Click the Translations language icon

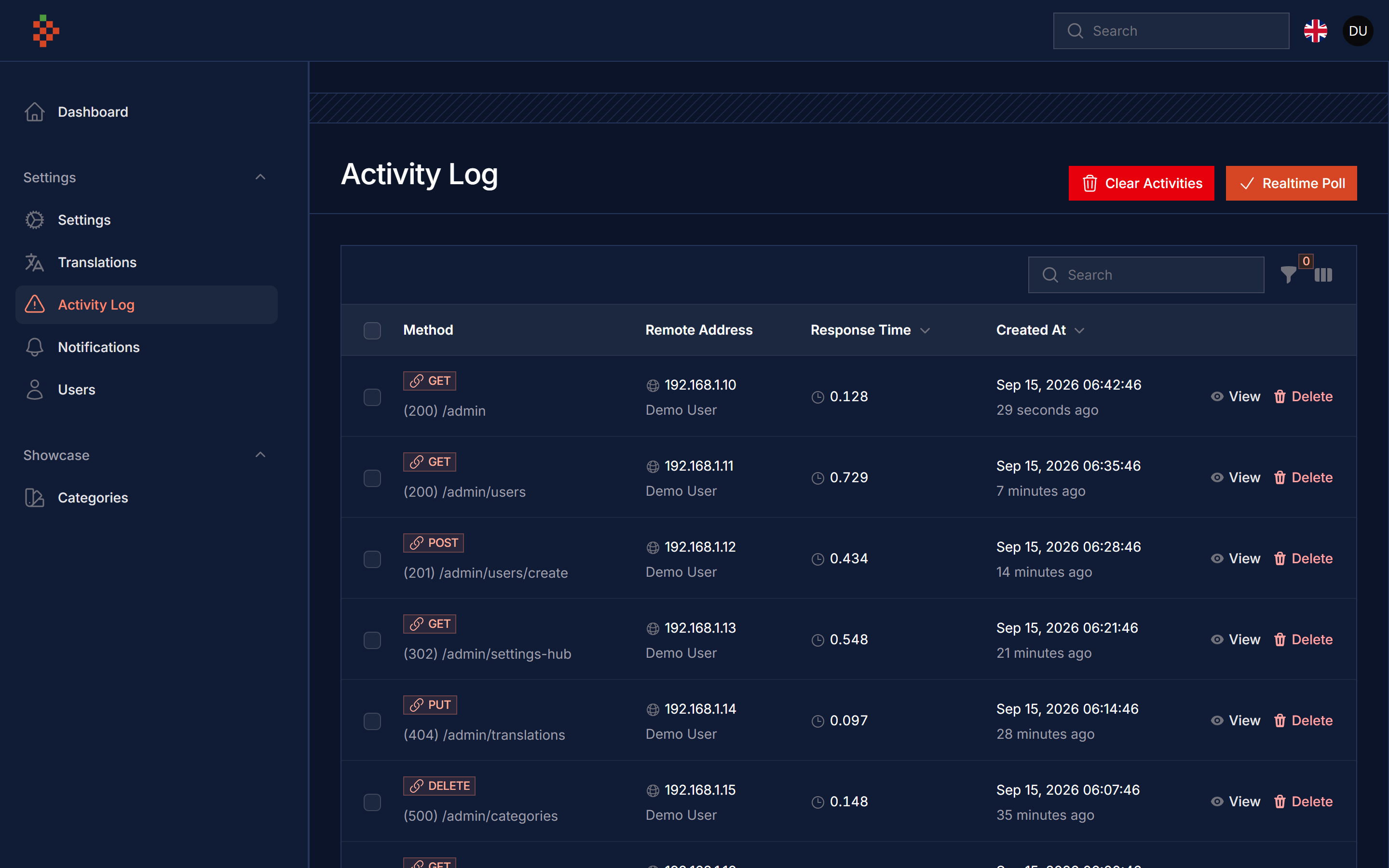pyautogui.click(x=34, y=262)
